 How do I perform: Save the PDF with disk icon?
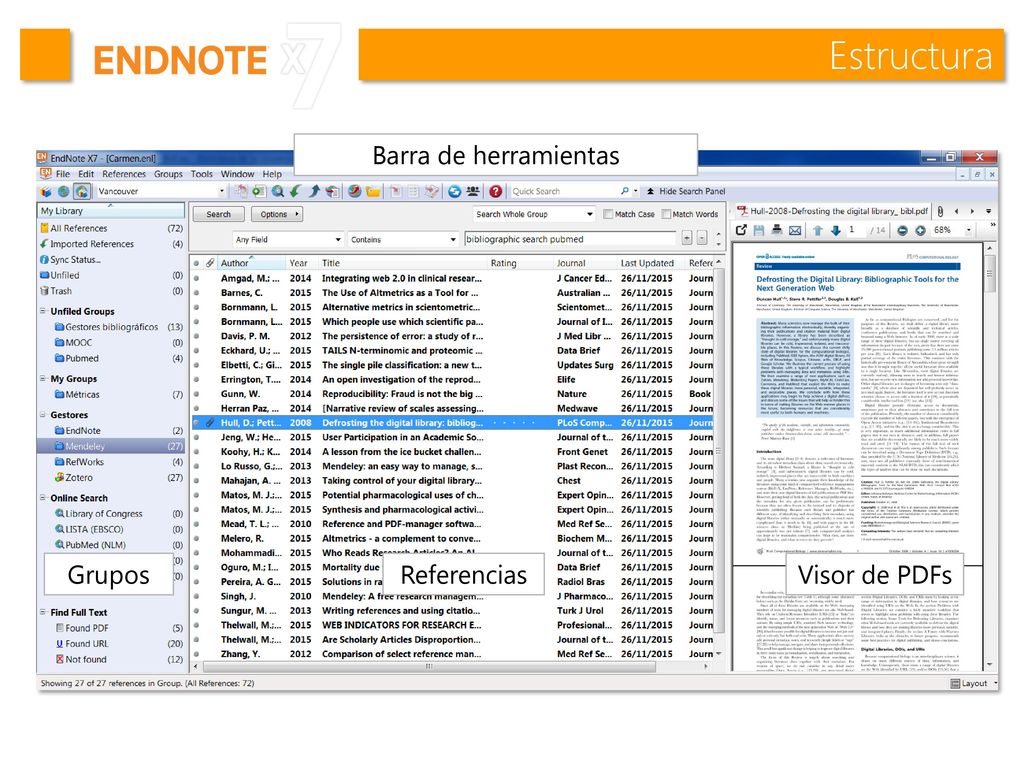(759, 230)
